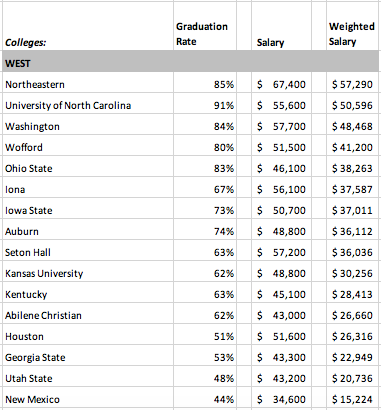Select Wofford's $51,500 salary cell

[x=282, y=146]
